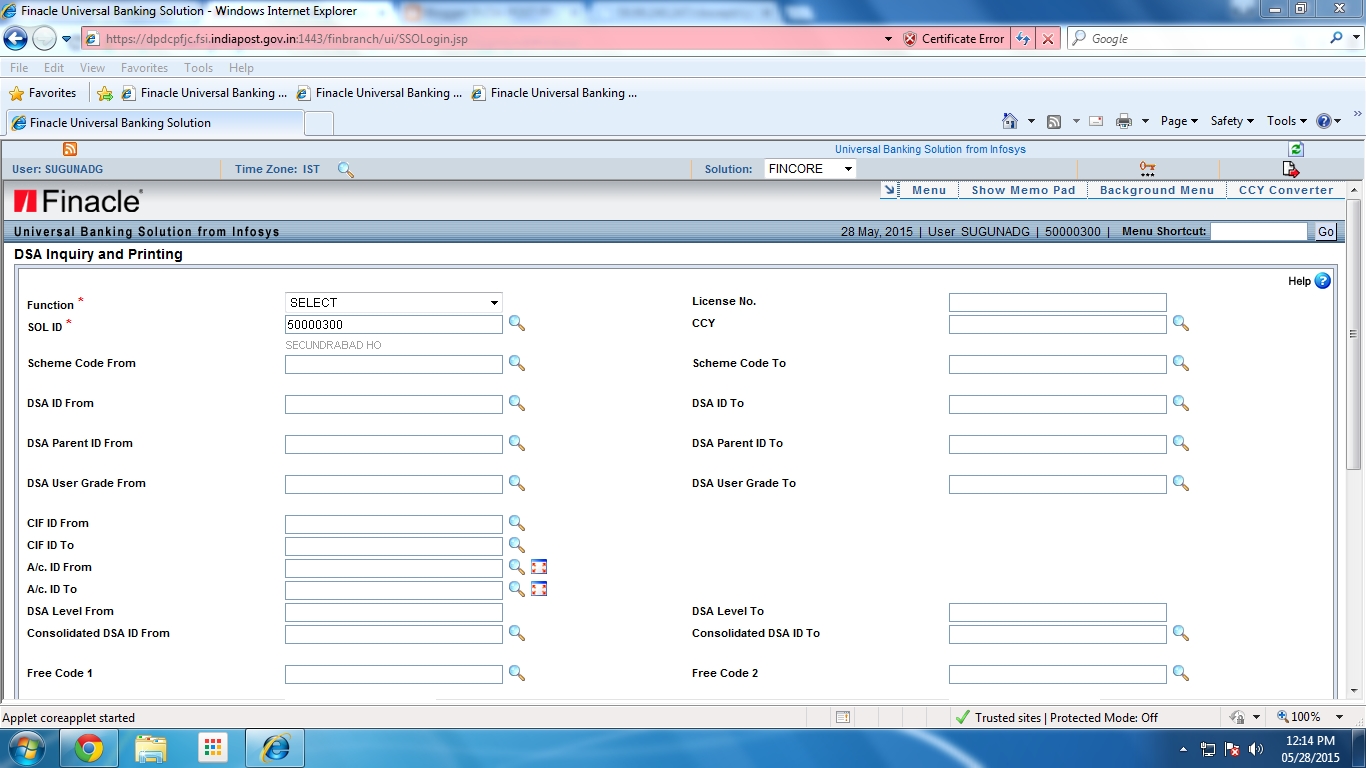This screenshot has height=768, width=1366.
Task: Click the Menu Shortcut input field
Action: (x=1259, y=231)
